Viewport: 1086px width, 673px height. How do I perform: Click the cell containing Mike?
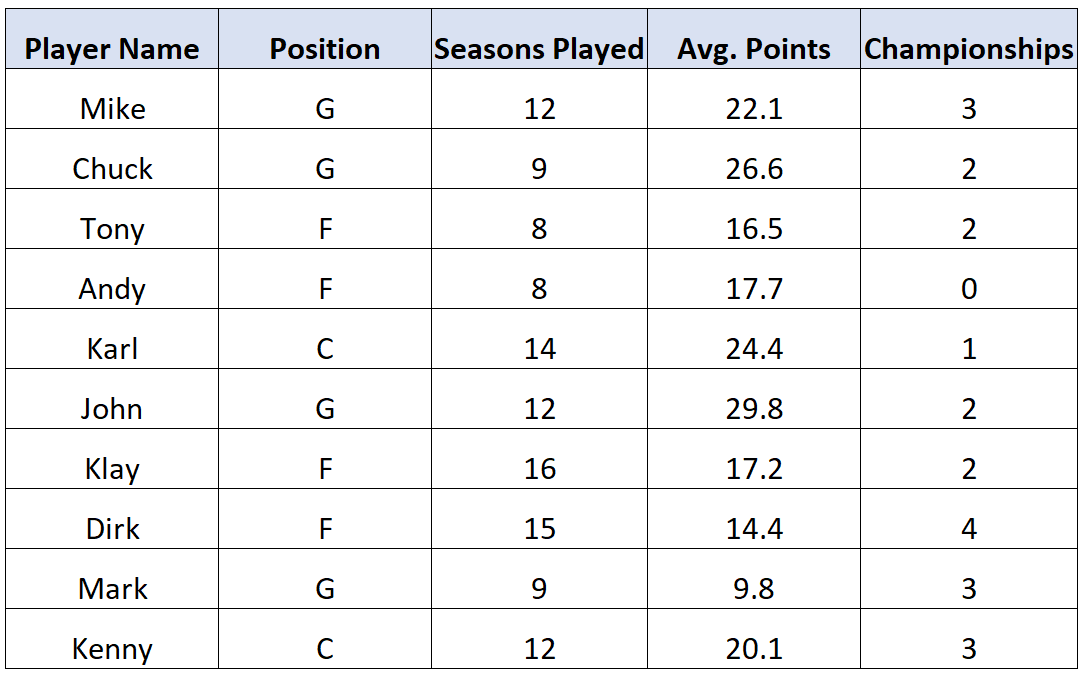tap(112, 99)
